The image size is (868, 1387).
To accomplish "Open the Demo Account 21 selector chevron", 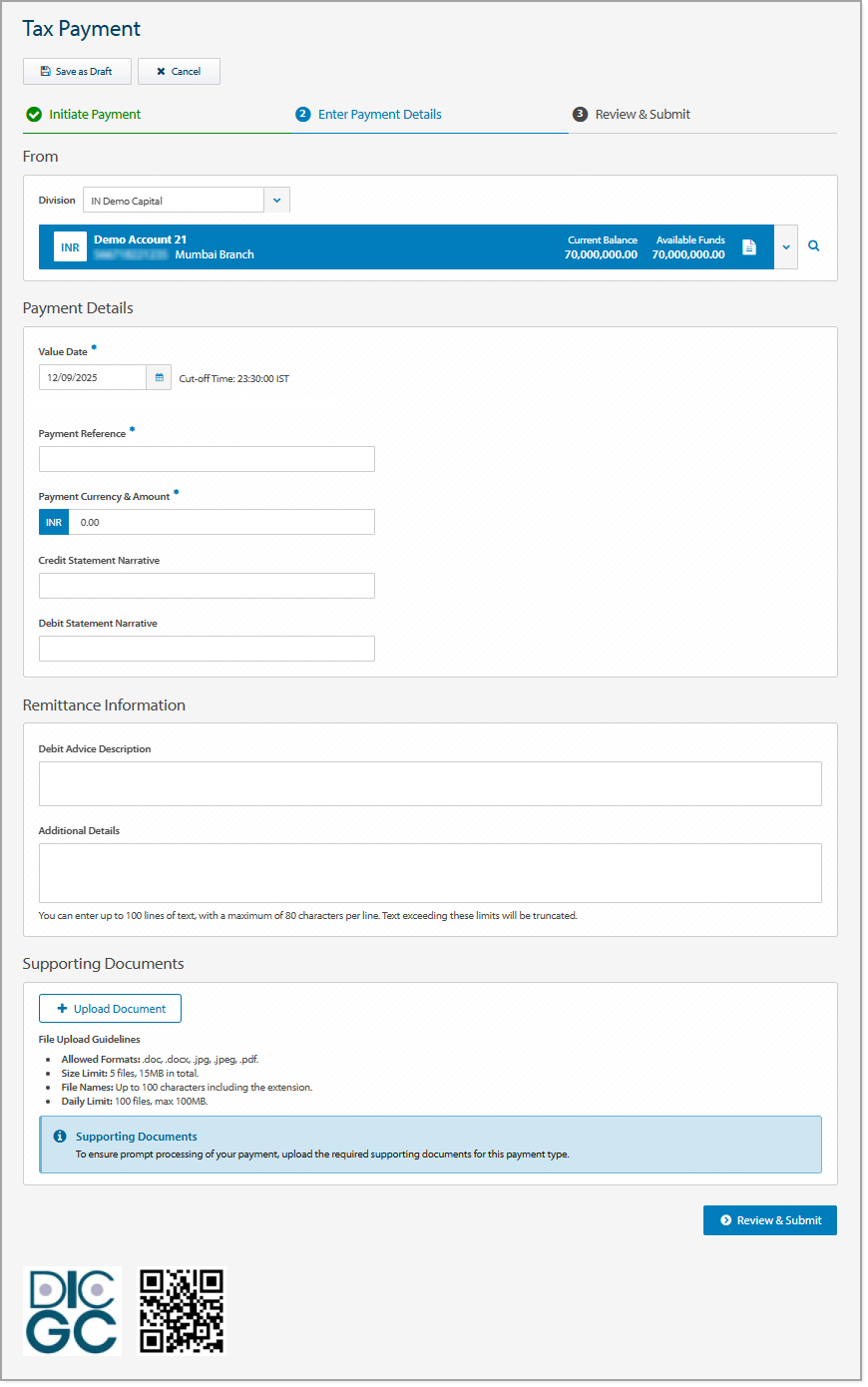I will [x=785, y=245].
